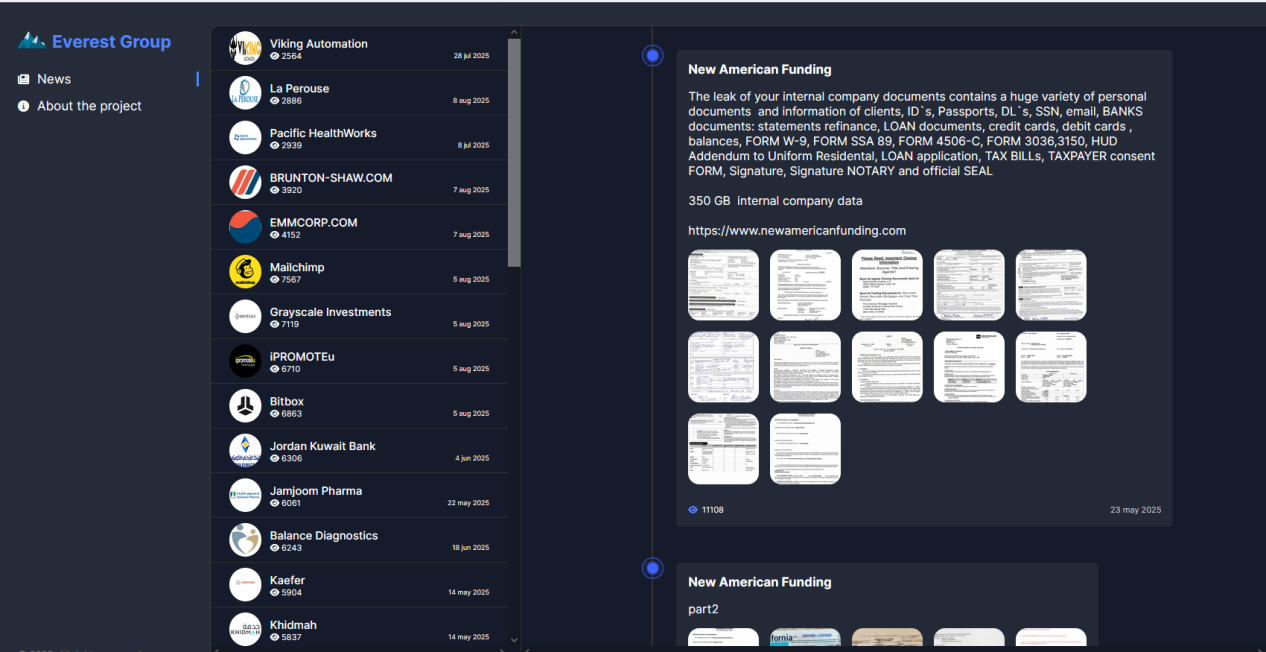Image resolution: width=1266 pixels, height=652 pixels.
Task: Select the BRUNTON-SHAW.COM logo
Action: pyautogui.click(x=245, y=182)
